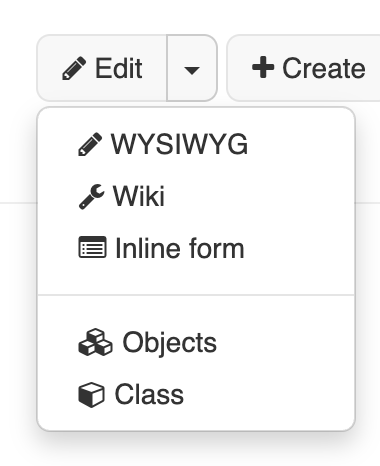Select the Wiki editing option
The width and height of the screenshot is (380, 466).
[196, 196]
